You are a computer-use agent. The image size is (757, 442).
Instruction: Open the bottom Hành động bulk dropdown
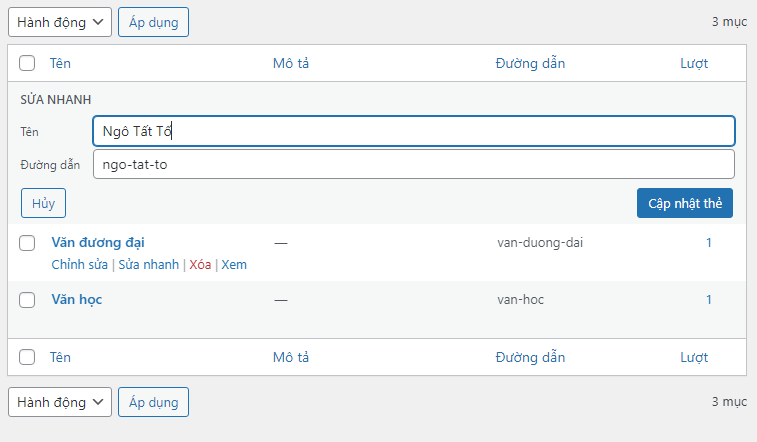(60, 402)
